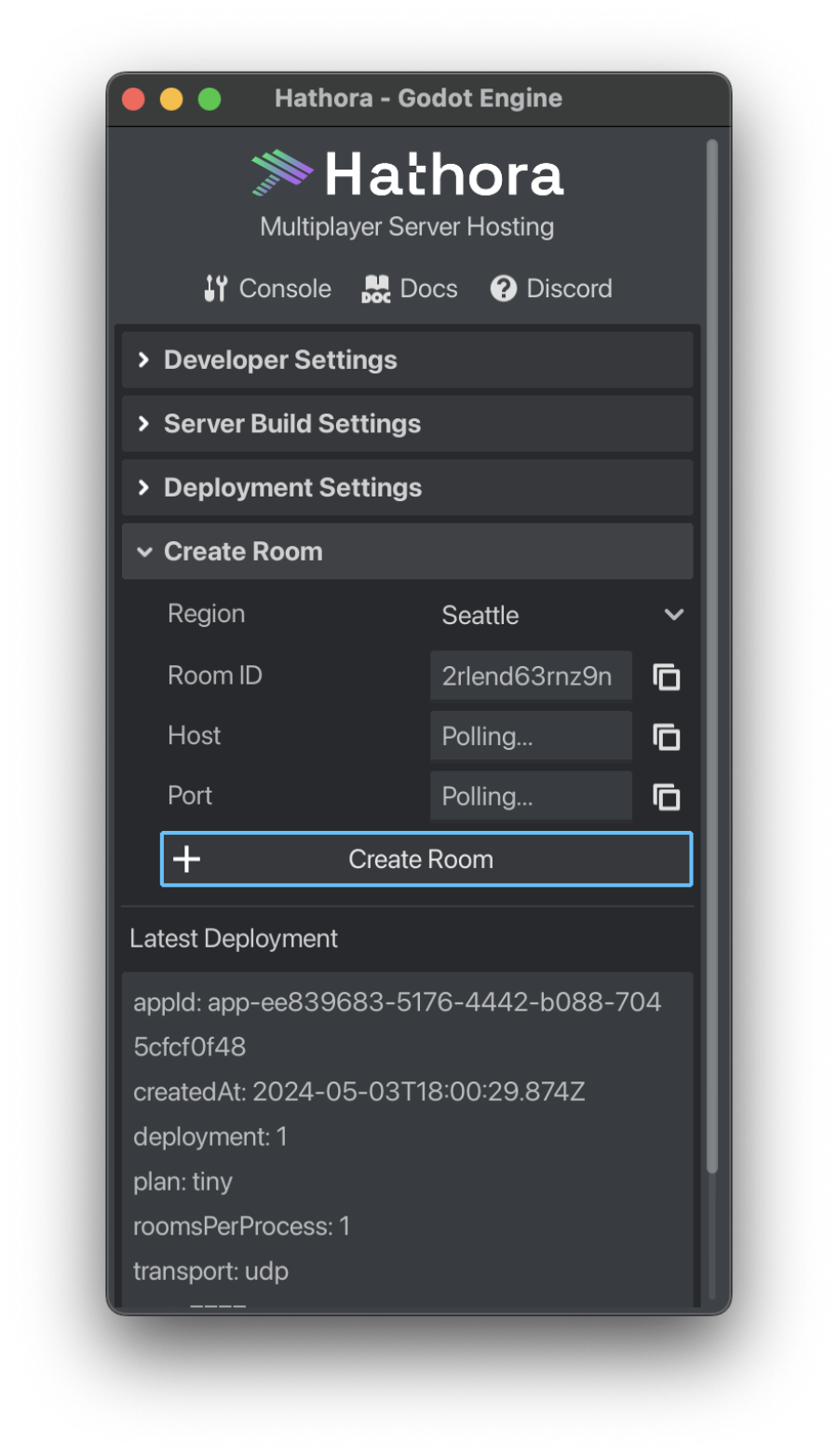Open the Console link with wrench icon
The image size is (838, 1456).
(267, 289)
